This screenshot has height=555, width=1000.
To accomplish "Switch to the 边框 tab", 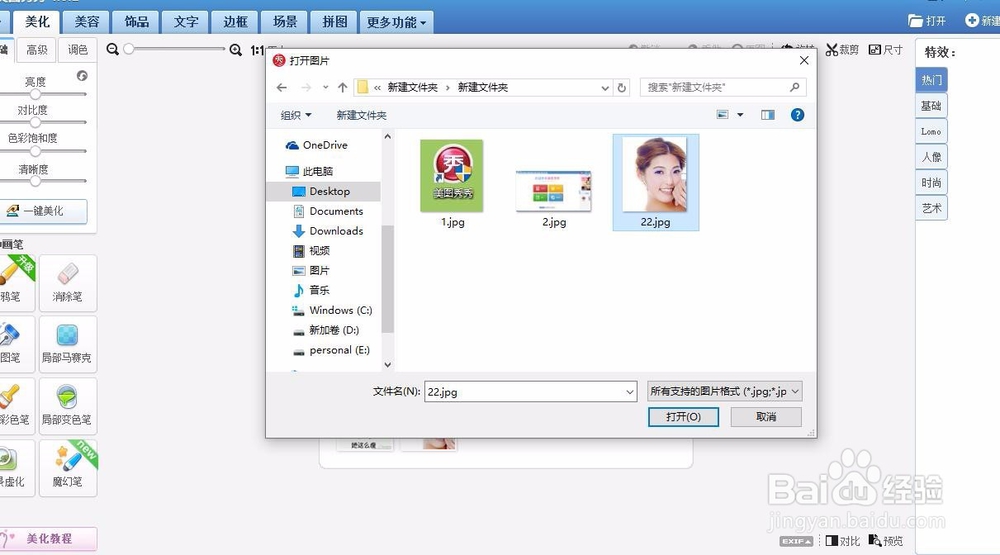I will coord(235,22).
